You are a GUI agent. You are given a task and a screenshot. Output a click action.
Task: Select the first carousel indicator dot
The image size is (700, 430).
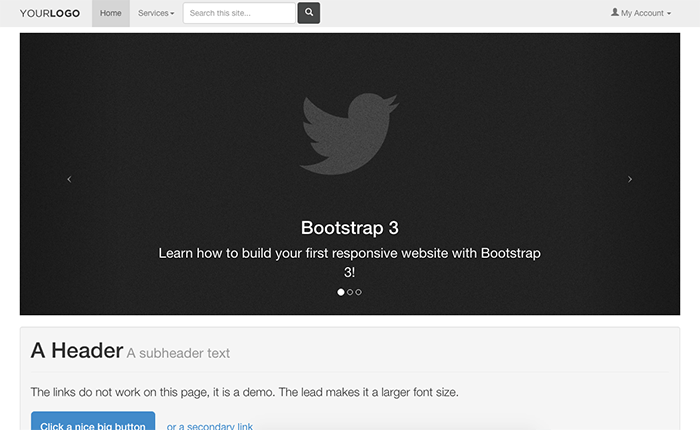tap(341, 292)
